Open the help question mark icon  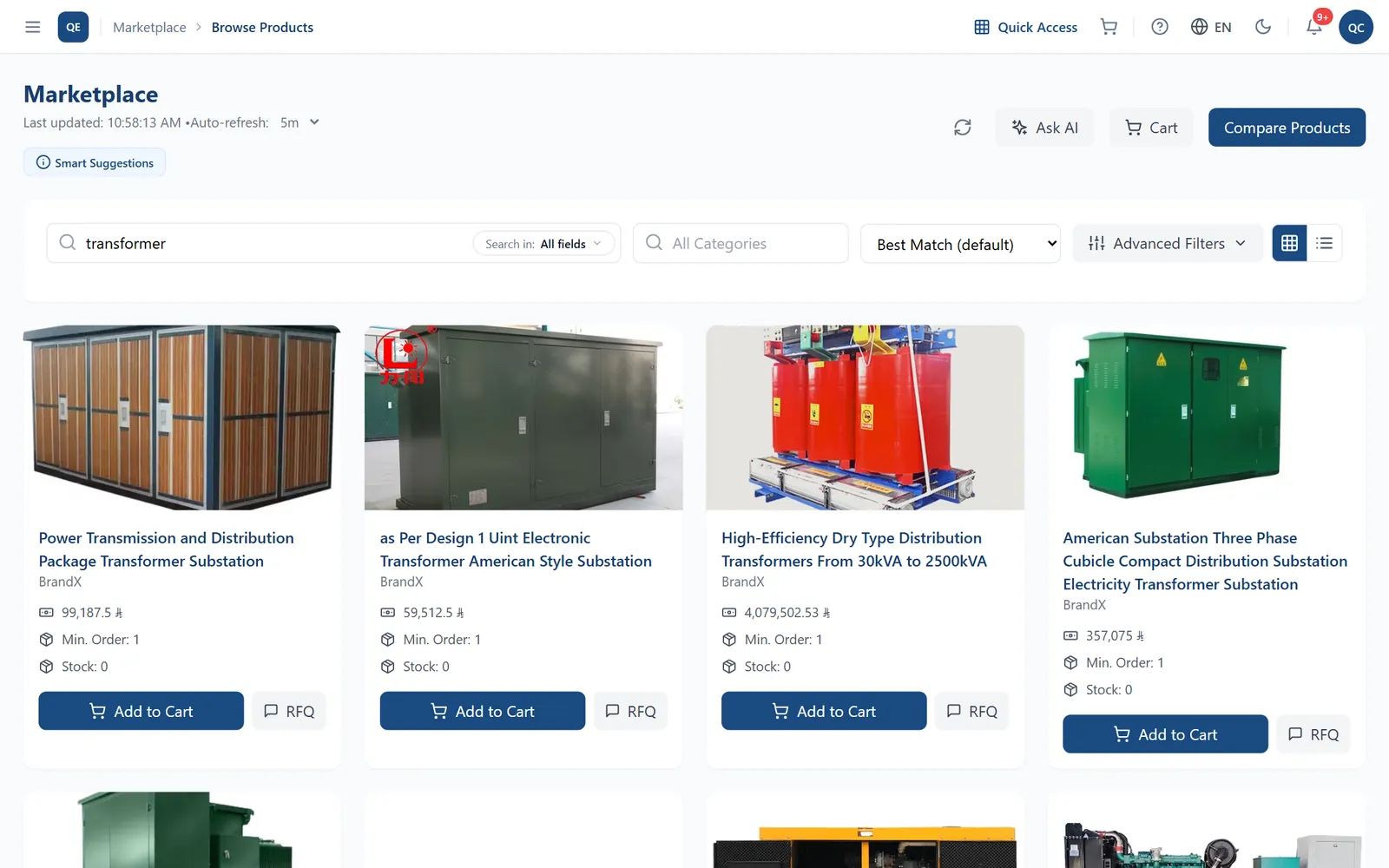click(1160, 27)
